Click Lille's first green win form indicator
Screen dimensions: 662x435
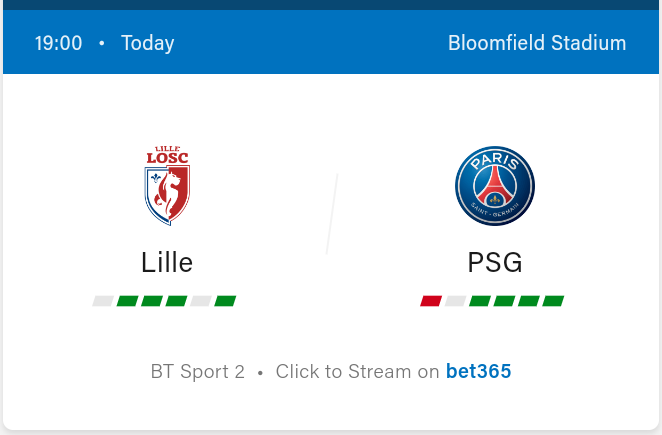[128, 301]
